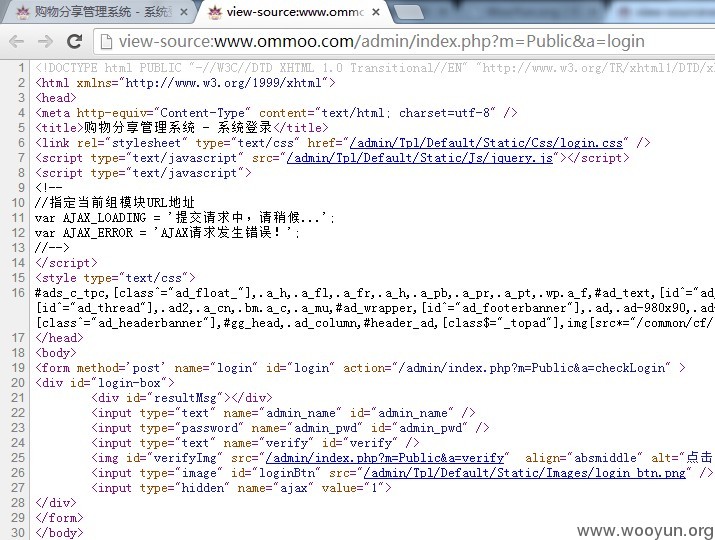Click the closing </form> tag

tap(59, 518)
